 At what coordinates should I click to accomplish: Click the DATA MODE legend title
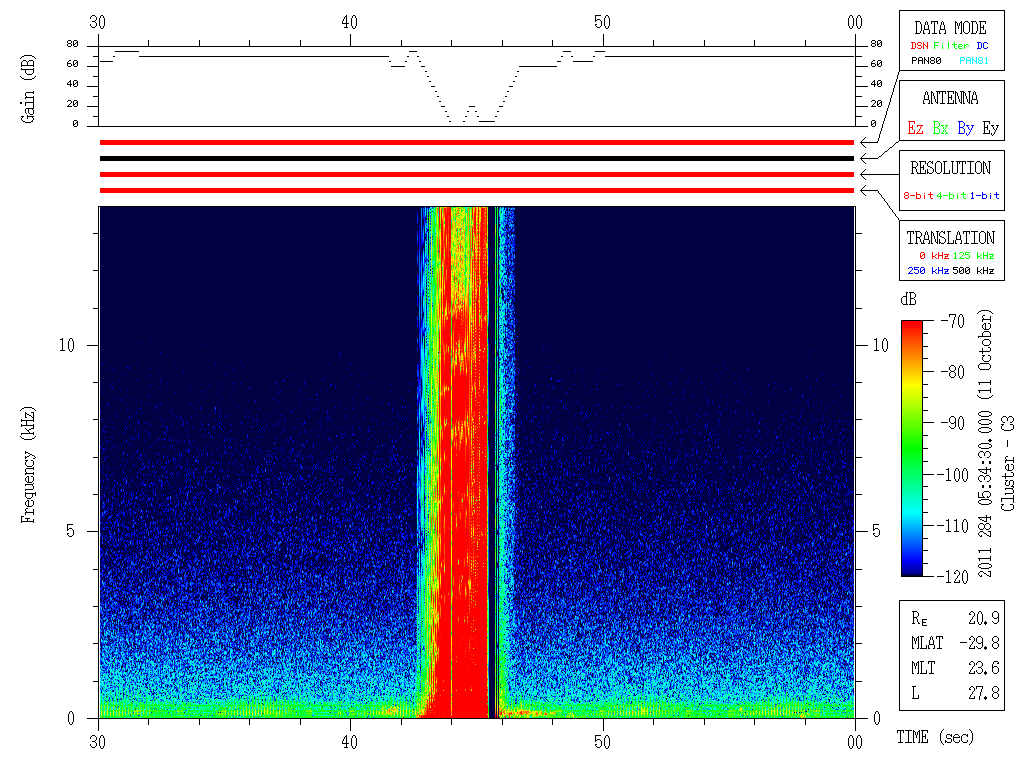tap(950, 28)
